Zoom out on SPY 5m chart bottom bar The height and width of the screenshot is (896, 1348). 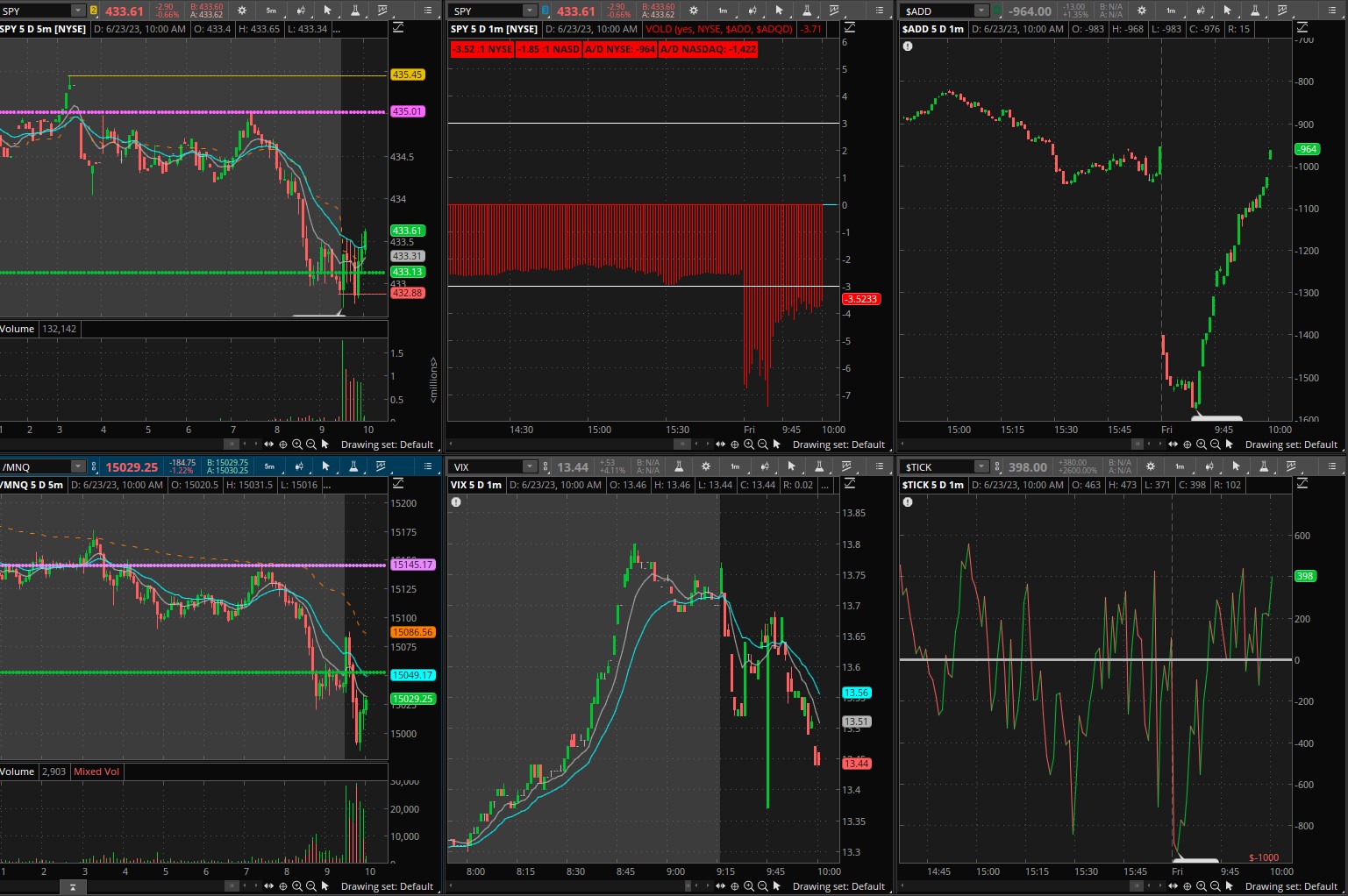[x=311, y=444]
